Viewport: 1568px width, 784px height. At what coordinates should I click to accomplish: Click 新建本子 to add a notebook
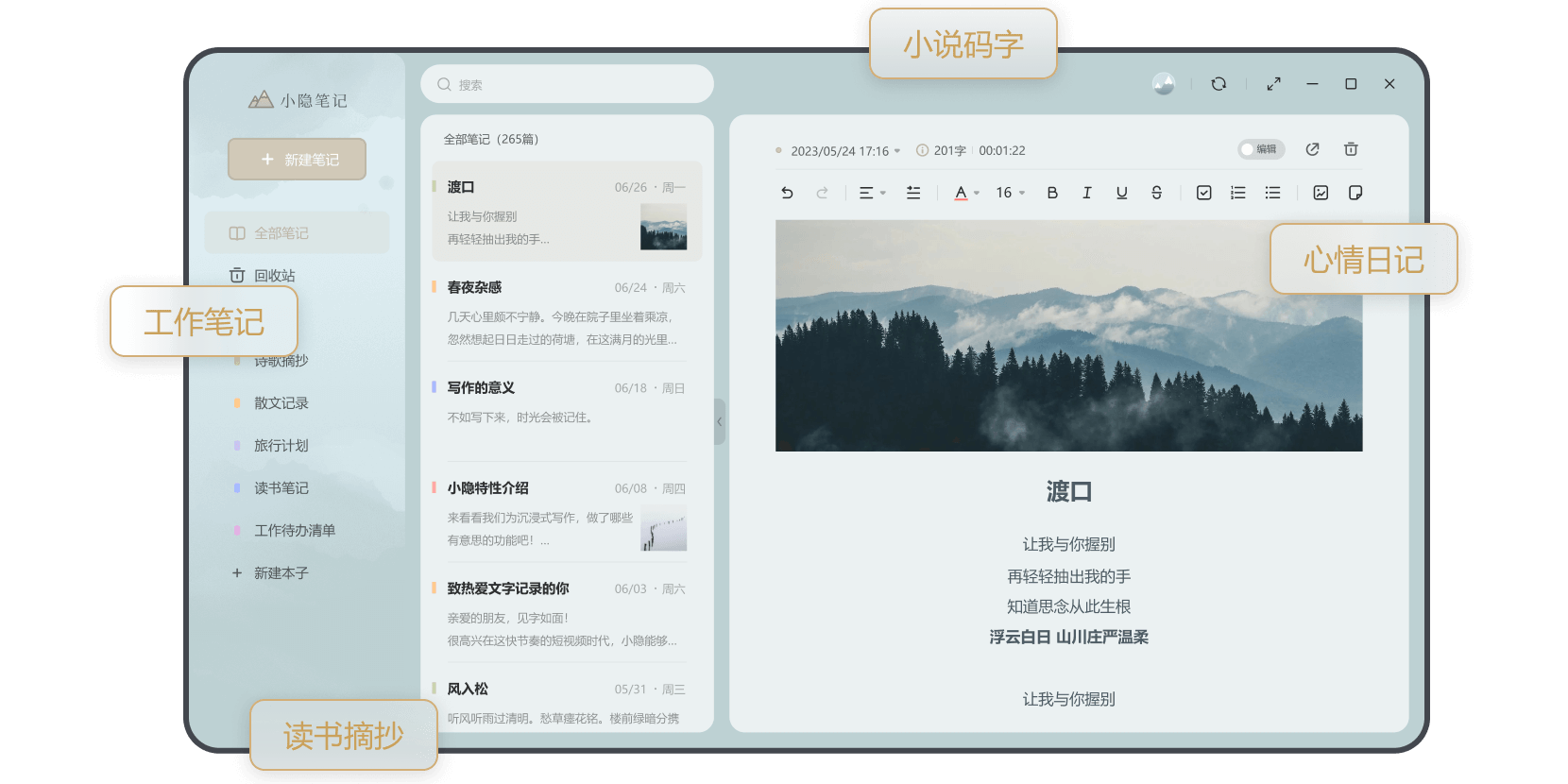pyautogui.click(x=281, y=573)
